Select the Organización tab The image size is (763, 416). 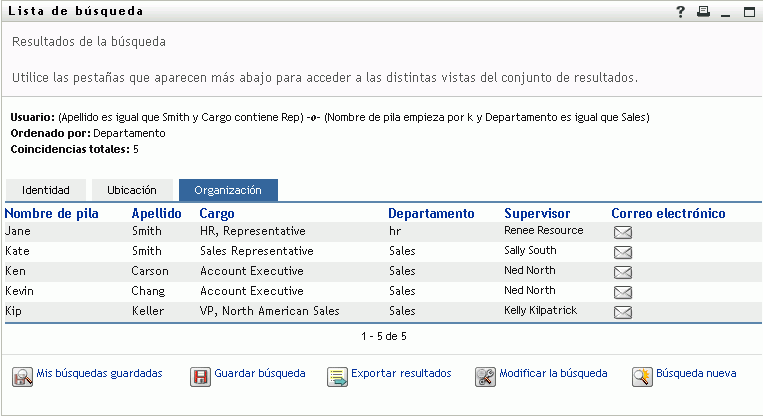click(228, 190)
